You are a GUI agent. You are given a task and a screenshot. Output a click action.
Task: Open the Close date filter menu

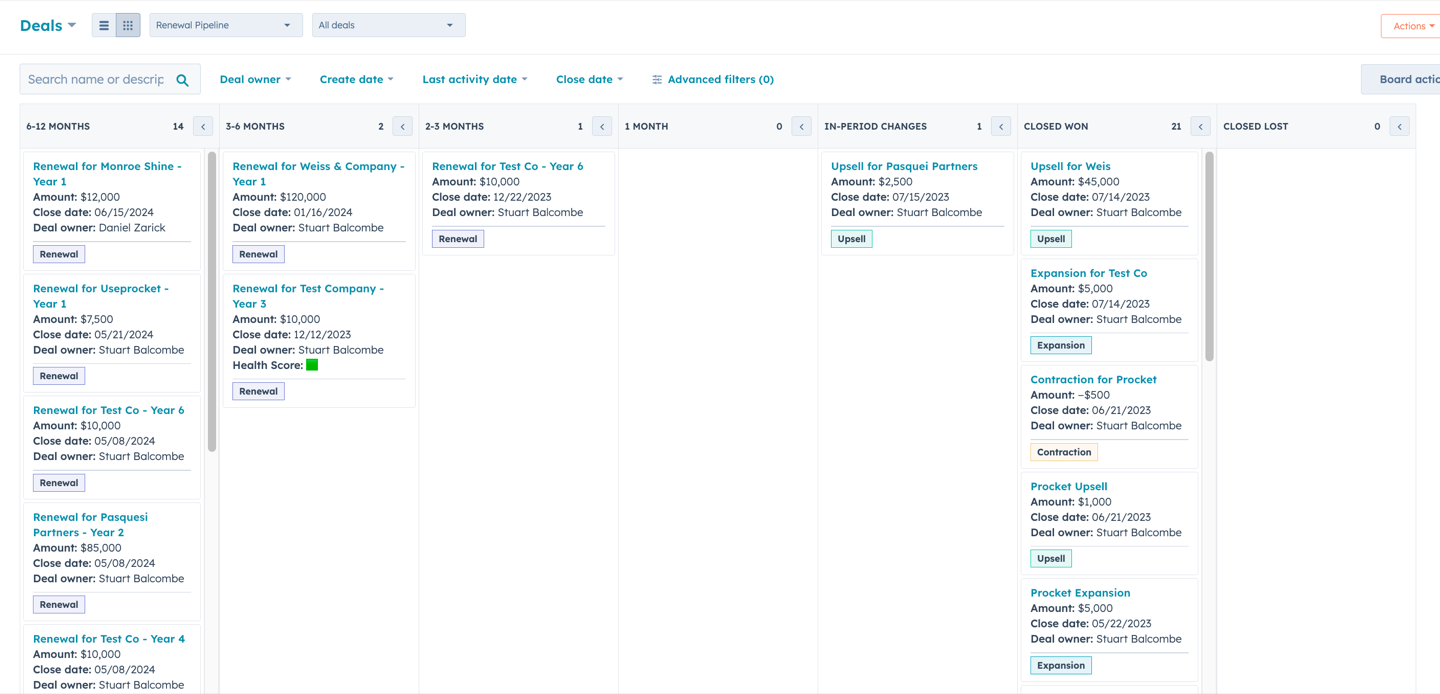coord(589,79)
